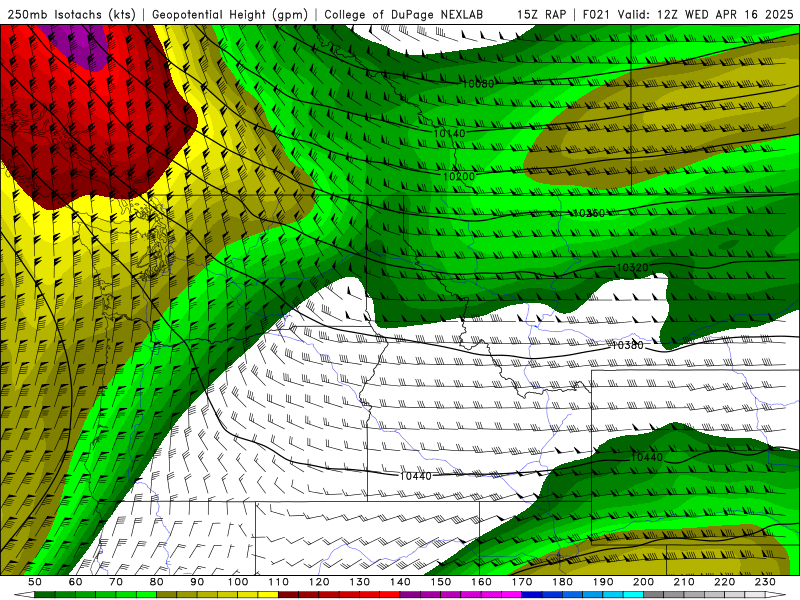Click the 120 label on the color scale
The width and height of the screenshot is (800, 600).
(319, 582)
